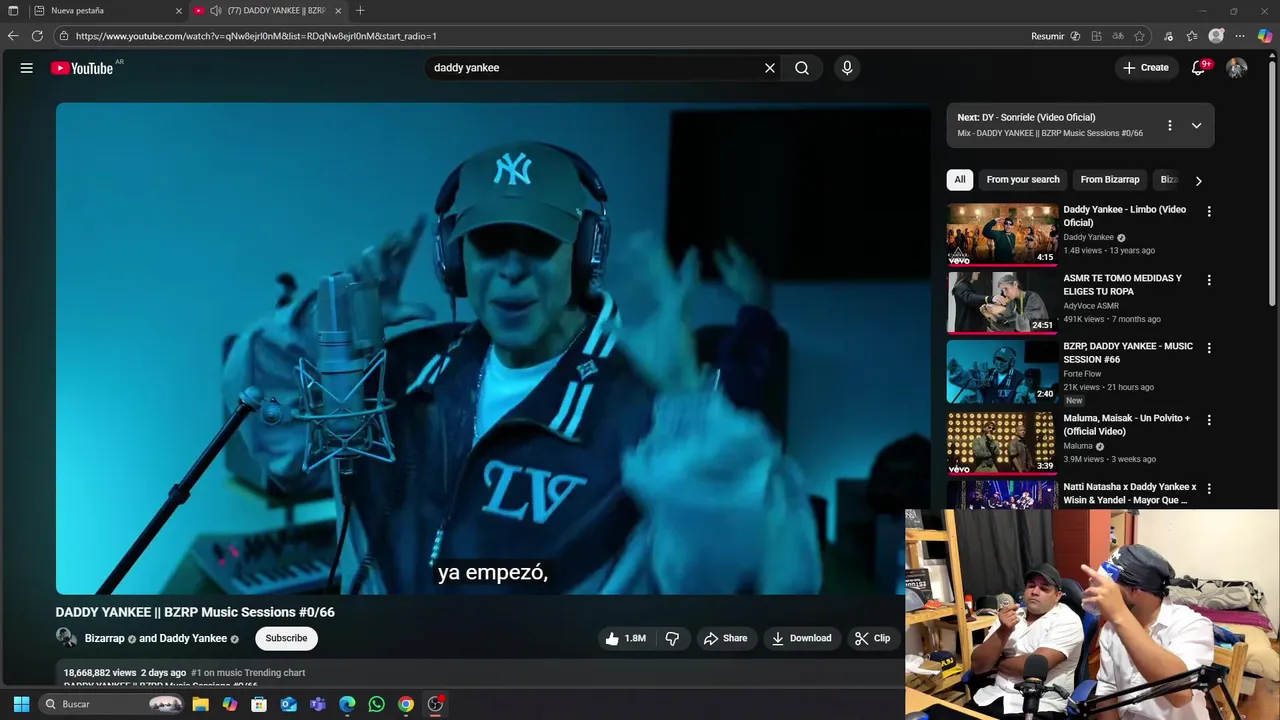Open the Maluma, Maisak - Un Polvito title
Viewport: 1280px width, 720px height.
click(x=1126, y=425)
